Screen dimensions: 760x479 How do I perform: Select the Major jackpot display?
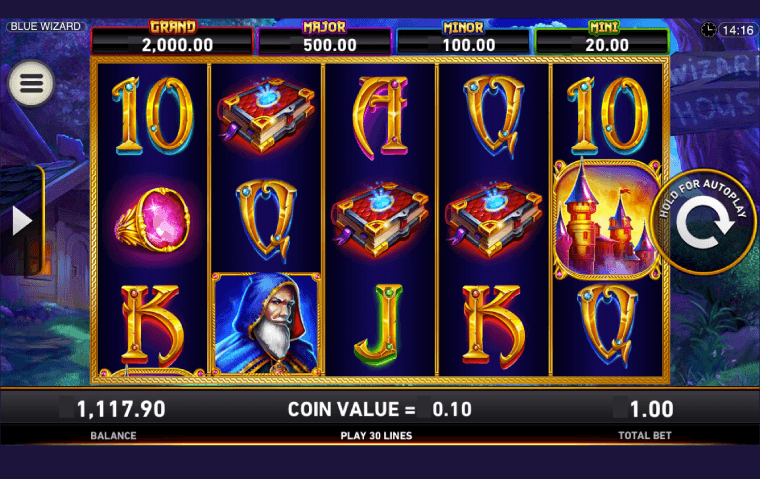(324, 38)
